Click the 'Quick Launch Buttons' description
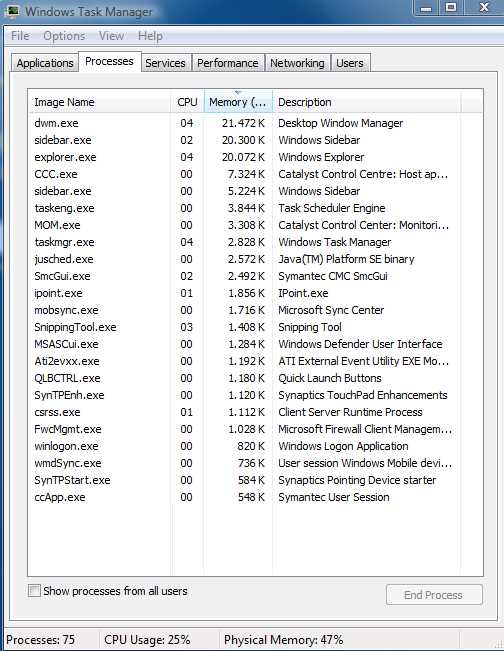Image resolution: width=504 pixels, height=651 pixels. pos(330,378)
